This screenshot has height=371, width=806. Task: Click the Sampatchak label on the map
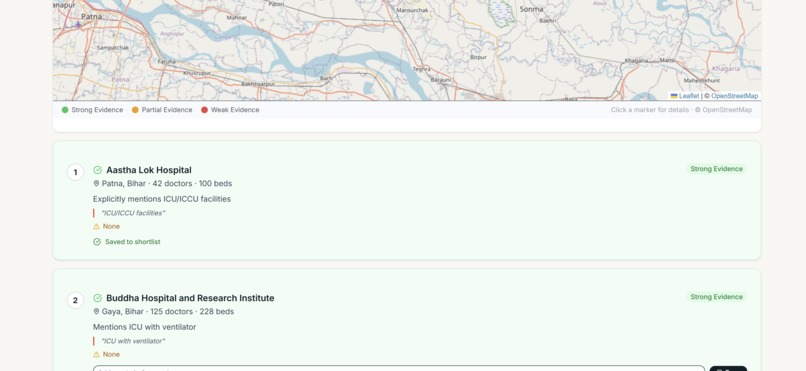113,48
